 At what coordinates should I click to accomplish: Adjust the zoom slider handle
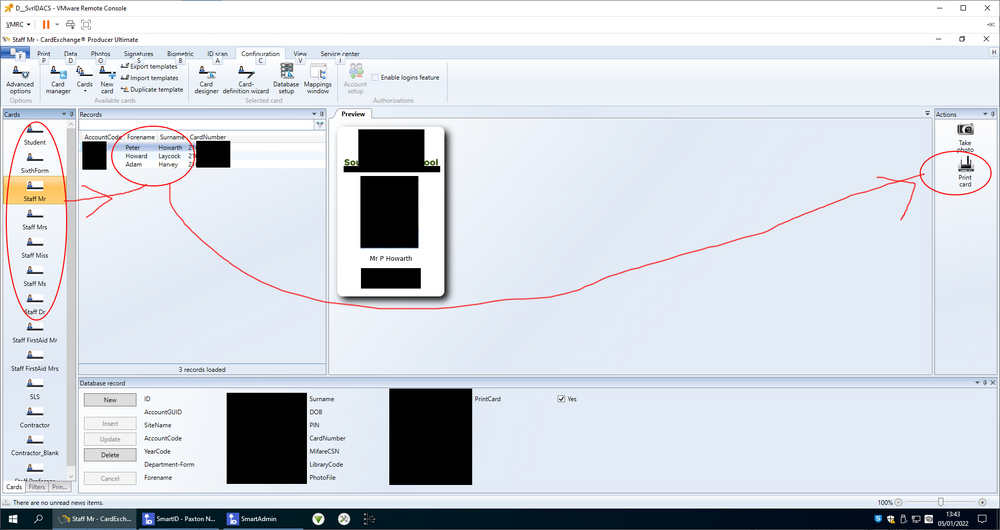[x=940, y=502]
